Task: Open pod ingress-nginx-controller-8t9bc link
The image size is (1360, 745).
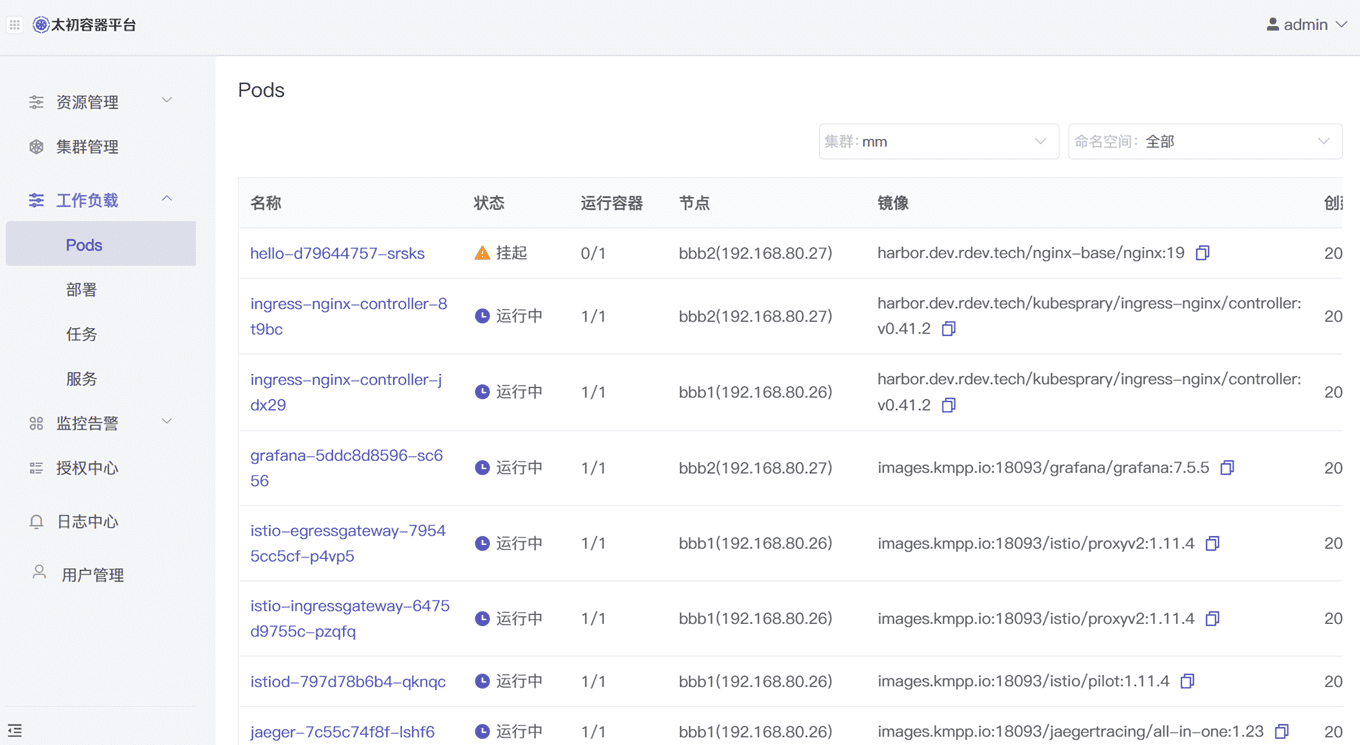Action: (349, 316)
